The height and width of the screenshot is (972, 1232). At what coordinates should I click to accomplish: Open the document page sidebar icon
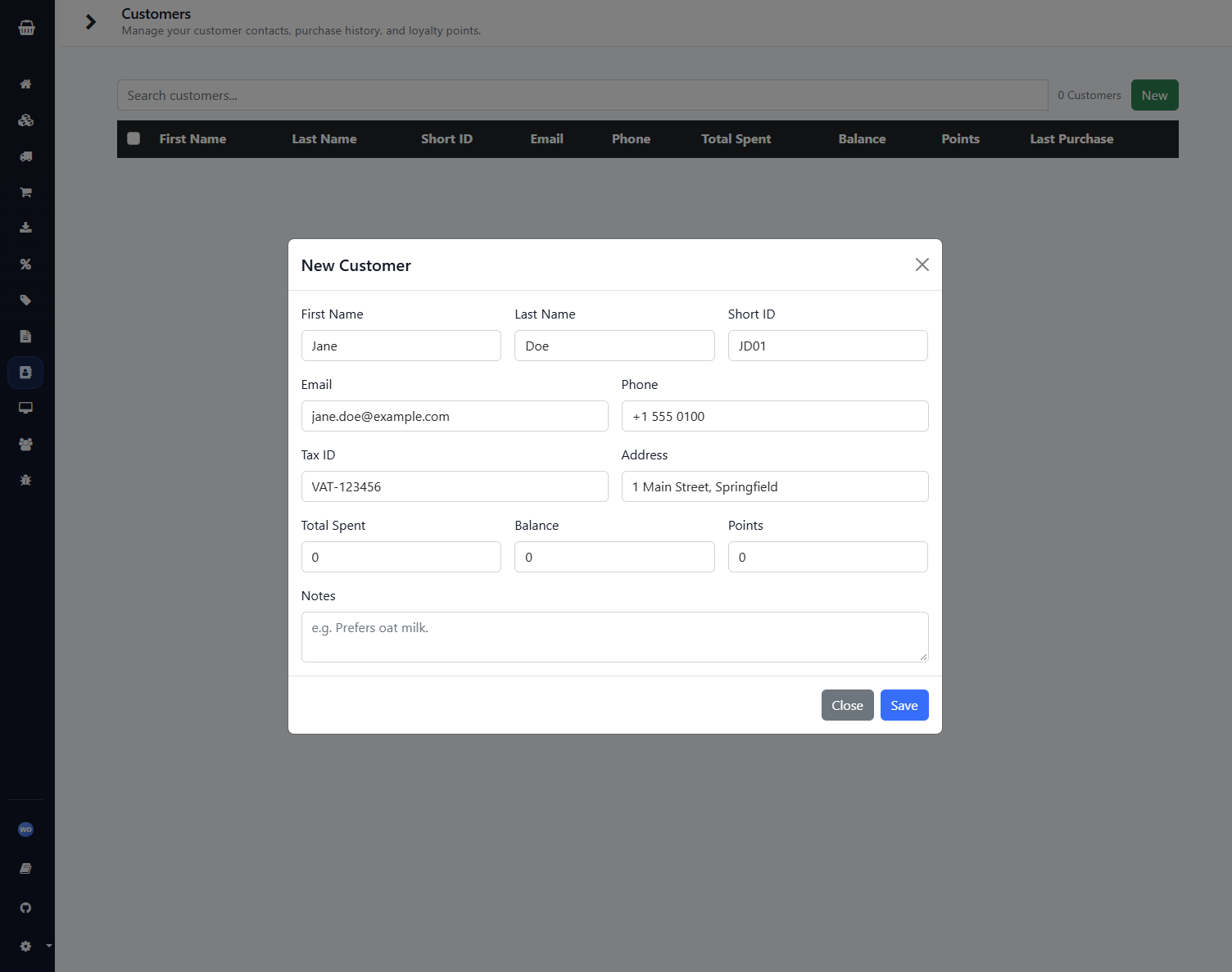[x=25, y=337]
